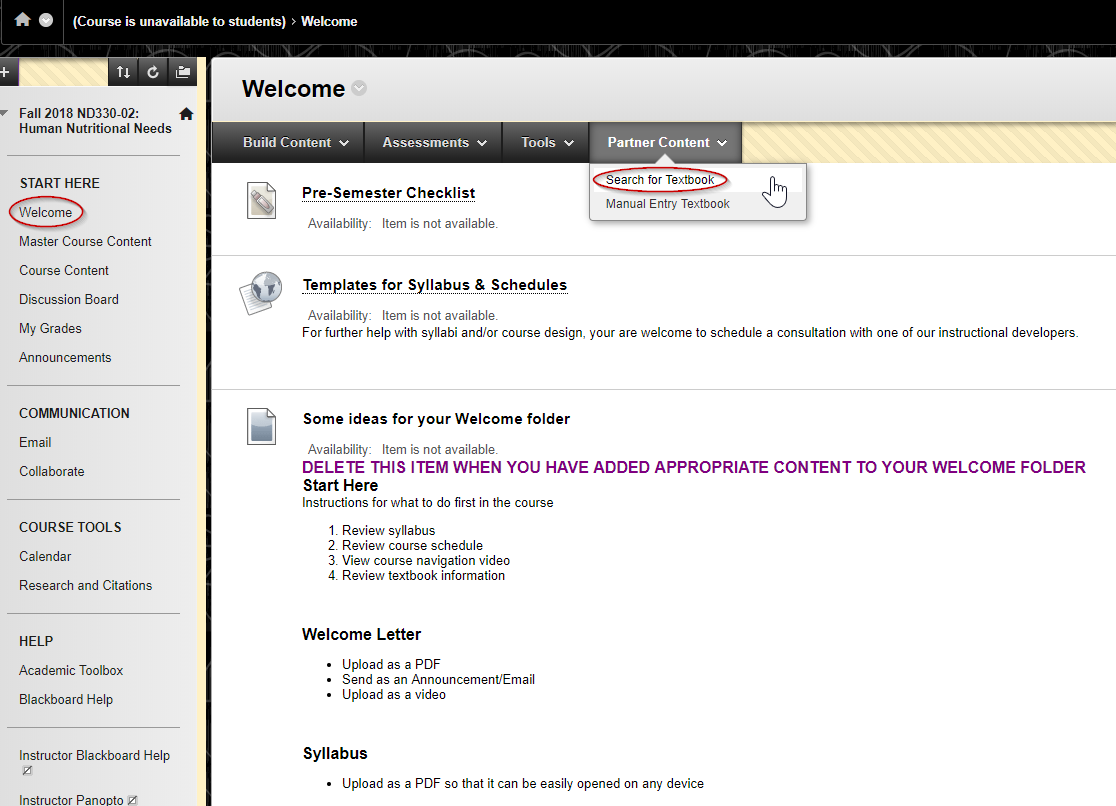Open the Assessments menu
1116x806 pixels.
point(434,143)
